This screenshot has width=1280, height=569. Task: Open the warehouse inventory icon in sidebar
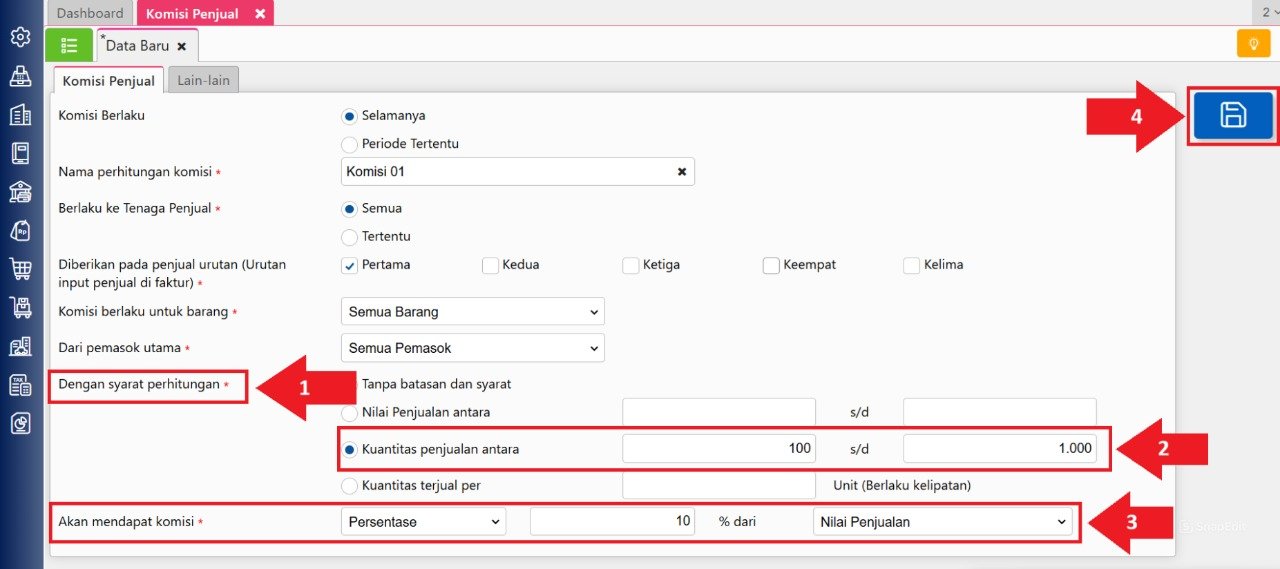pyautogui.click(x=20, y=346)
